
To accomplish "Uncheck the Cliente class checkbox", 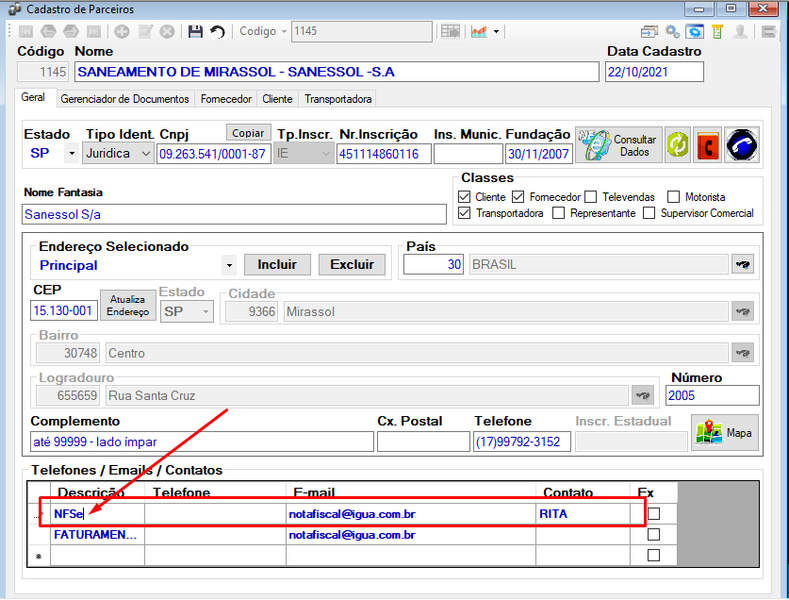I will pyautogui.click(x=464, y=197).
